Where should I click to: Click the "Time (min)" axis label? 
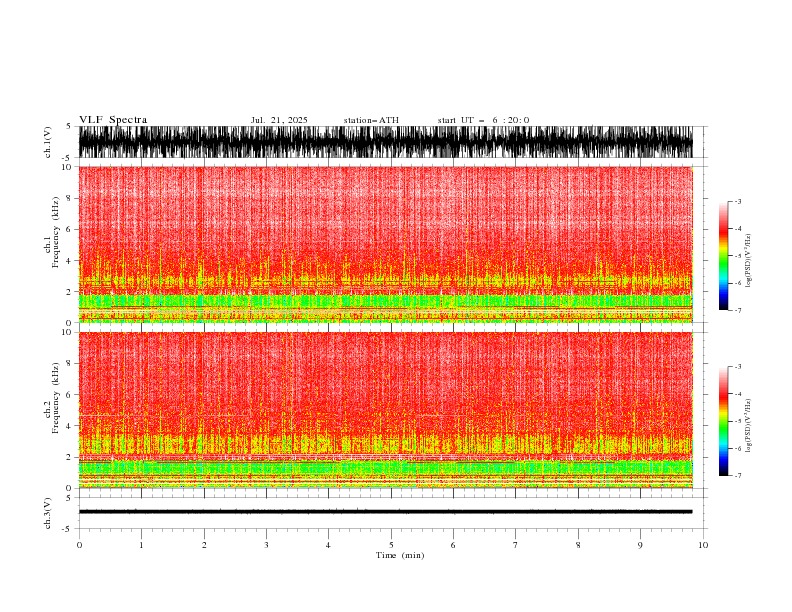[x=400, y=555]
